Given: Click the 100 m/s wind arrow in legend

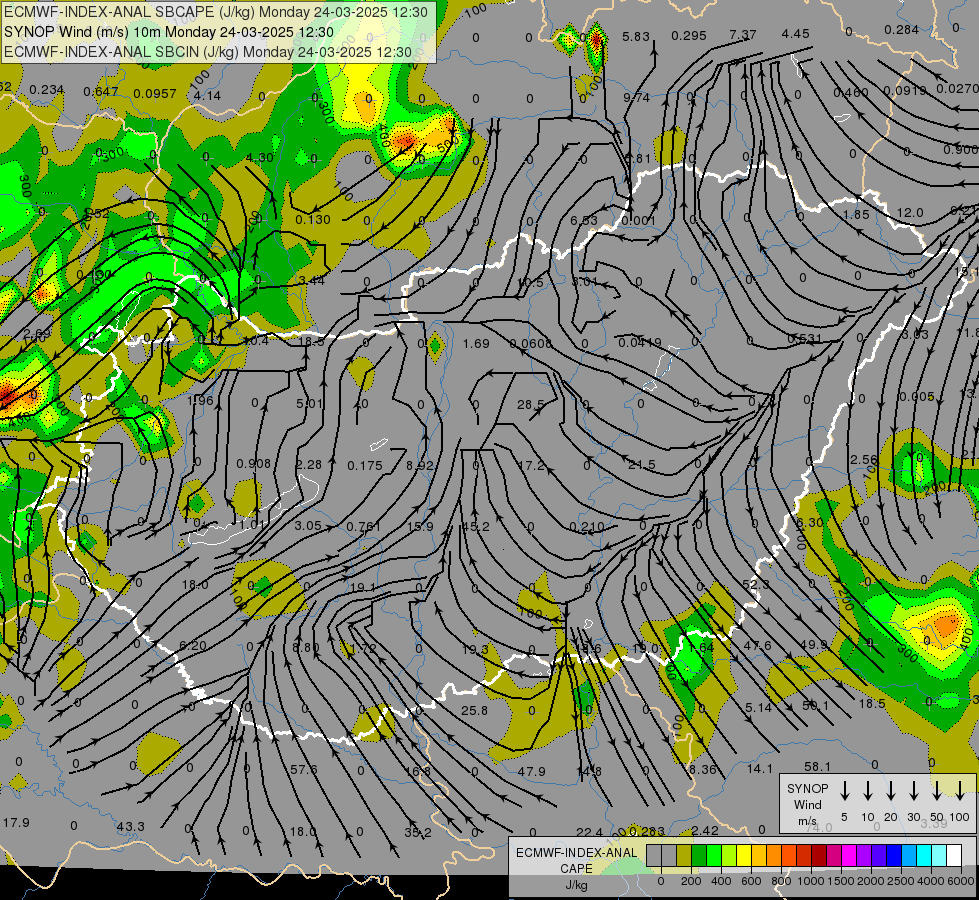Looking at the screenshot, I should click(x=960, y=791).
